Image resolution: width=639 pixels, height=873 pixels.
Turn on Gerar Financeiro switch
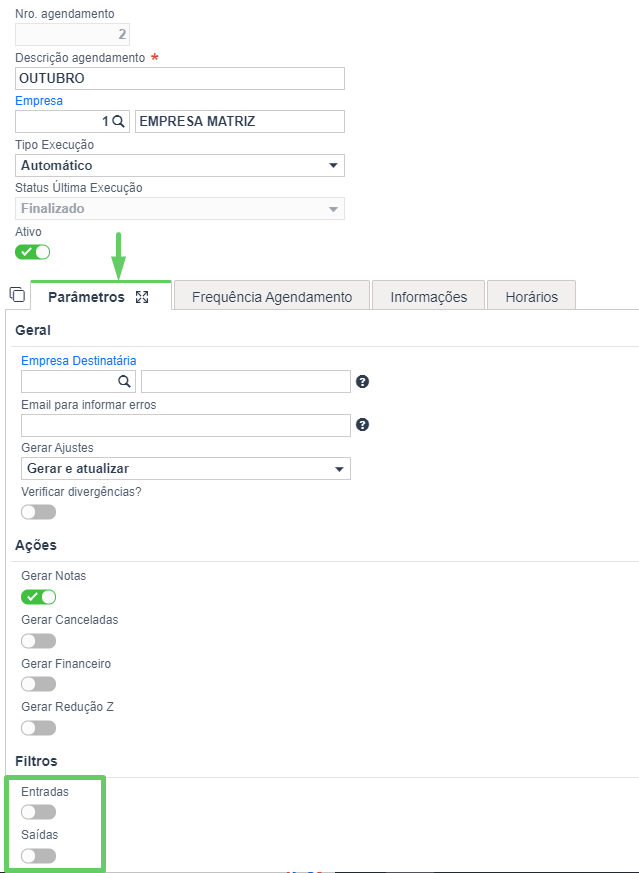38,684
